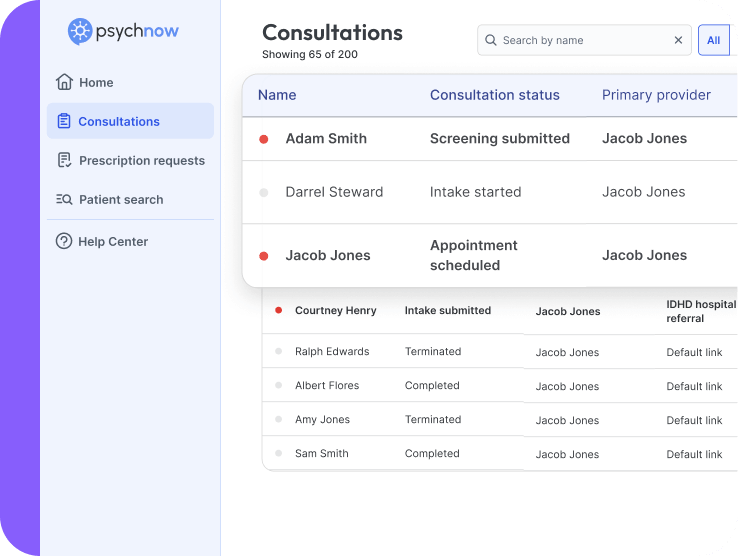The image size is (738, 556).
Task: Sort by Primary provider column header
Action: tap(656, 95)
